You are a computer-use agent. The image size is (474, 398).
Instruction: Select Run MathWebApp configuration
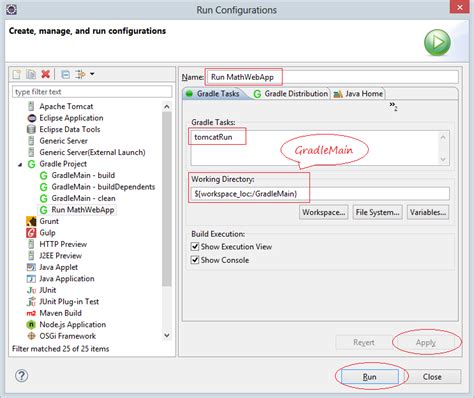pyautogui.click(x=83, y=210)
